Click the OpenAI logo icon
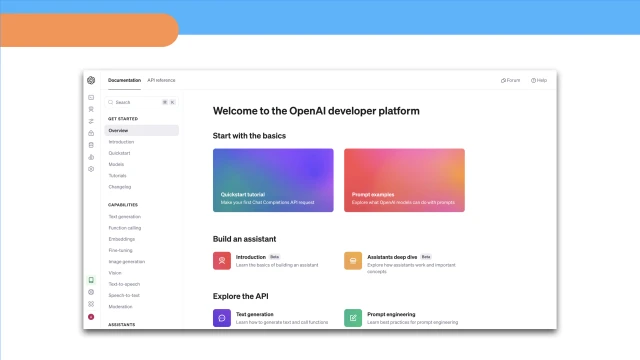 [x=91, y=80]
